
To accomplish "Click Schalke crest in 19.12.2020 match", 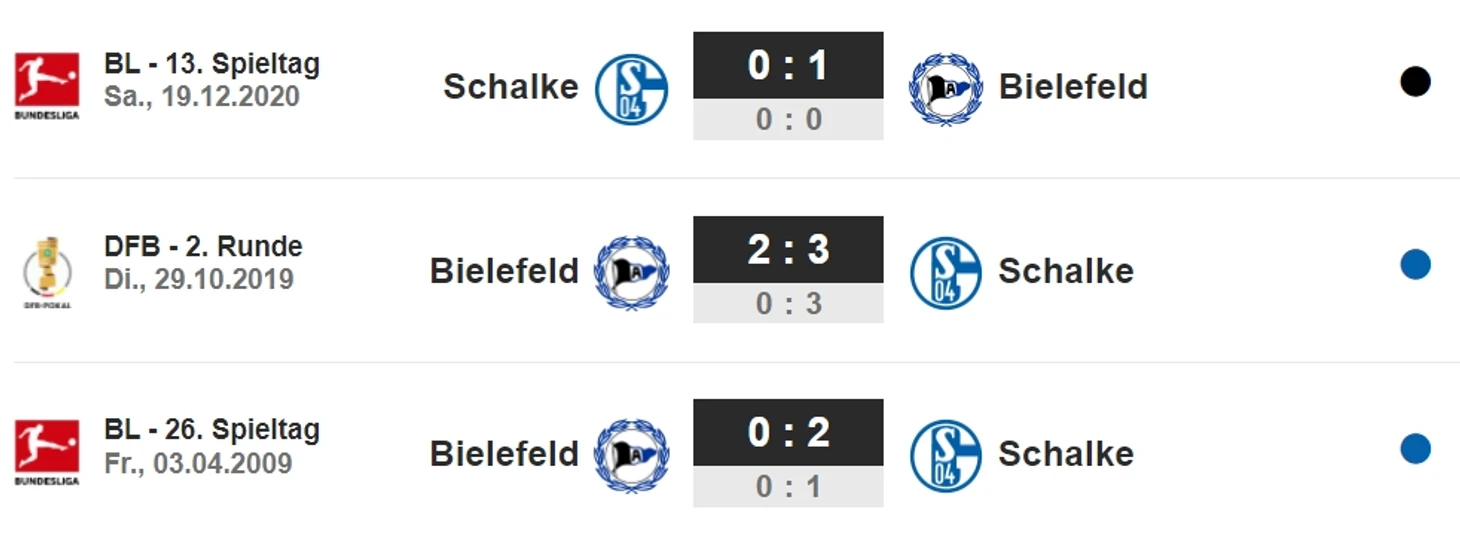I will (631, 88).
